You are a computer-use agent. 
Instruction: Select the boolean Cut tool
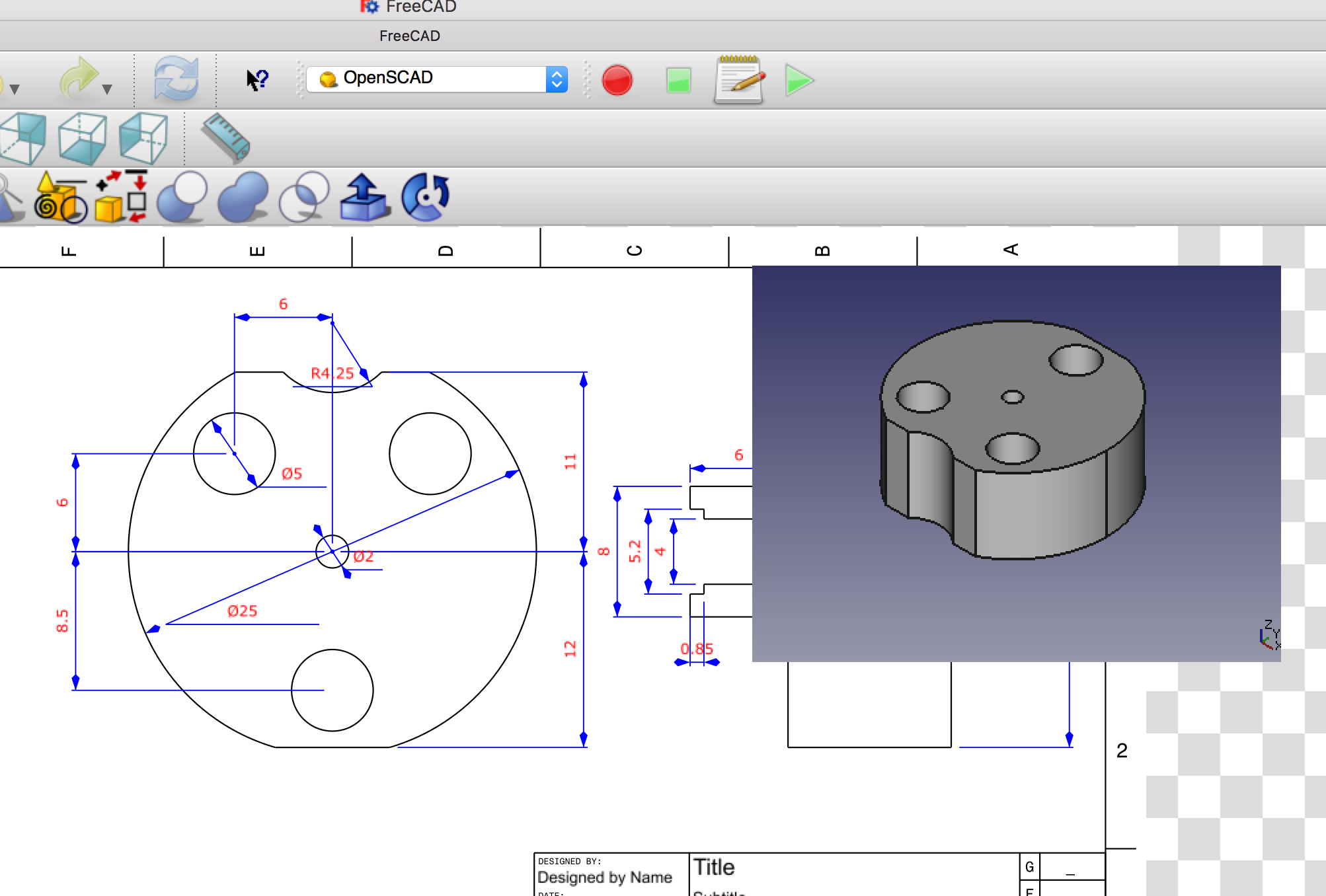pyautogui.click(x=181, y=196)
